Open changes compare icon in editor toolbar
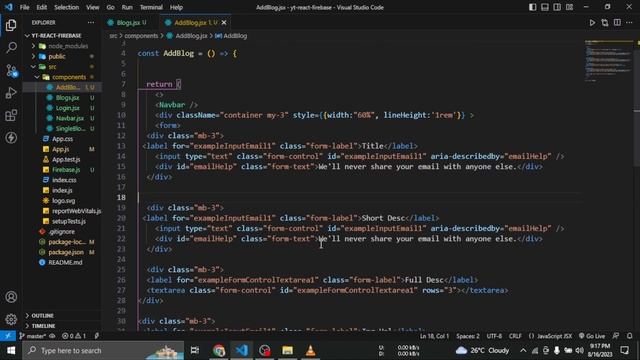The image size is (640, 360). 604,23
